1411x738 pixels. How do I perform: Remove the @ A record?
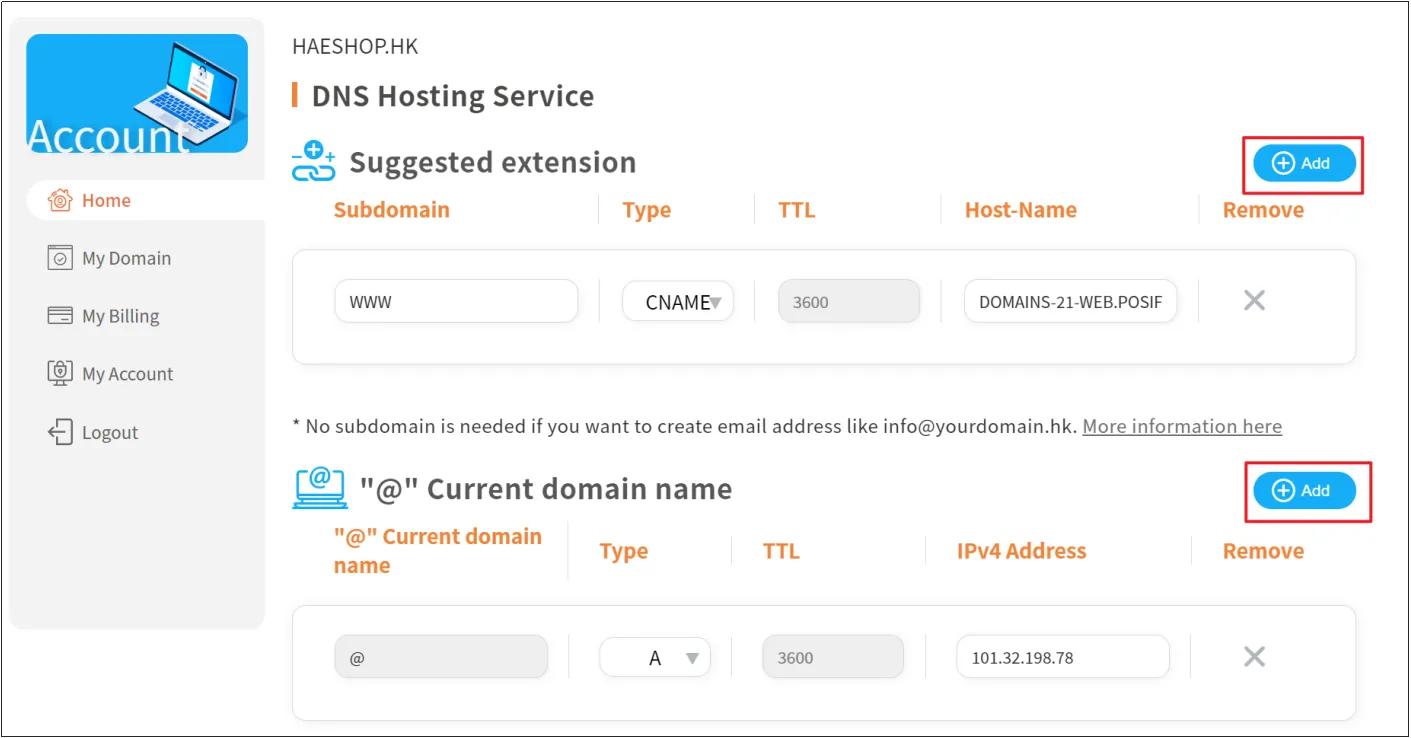pyautogui.click(x=1254, y=656)
